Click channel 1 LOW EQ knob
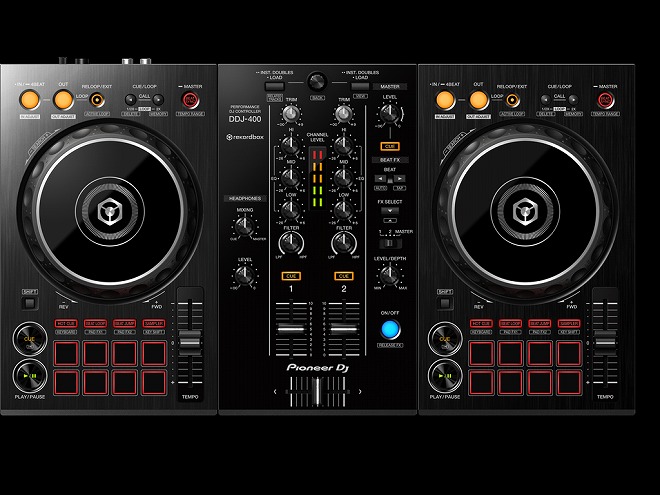Image resolution: width=660 pixels, height=495 pixels. [x=290, y=210]
